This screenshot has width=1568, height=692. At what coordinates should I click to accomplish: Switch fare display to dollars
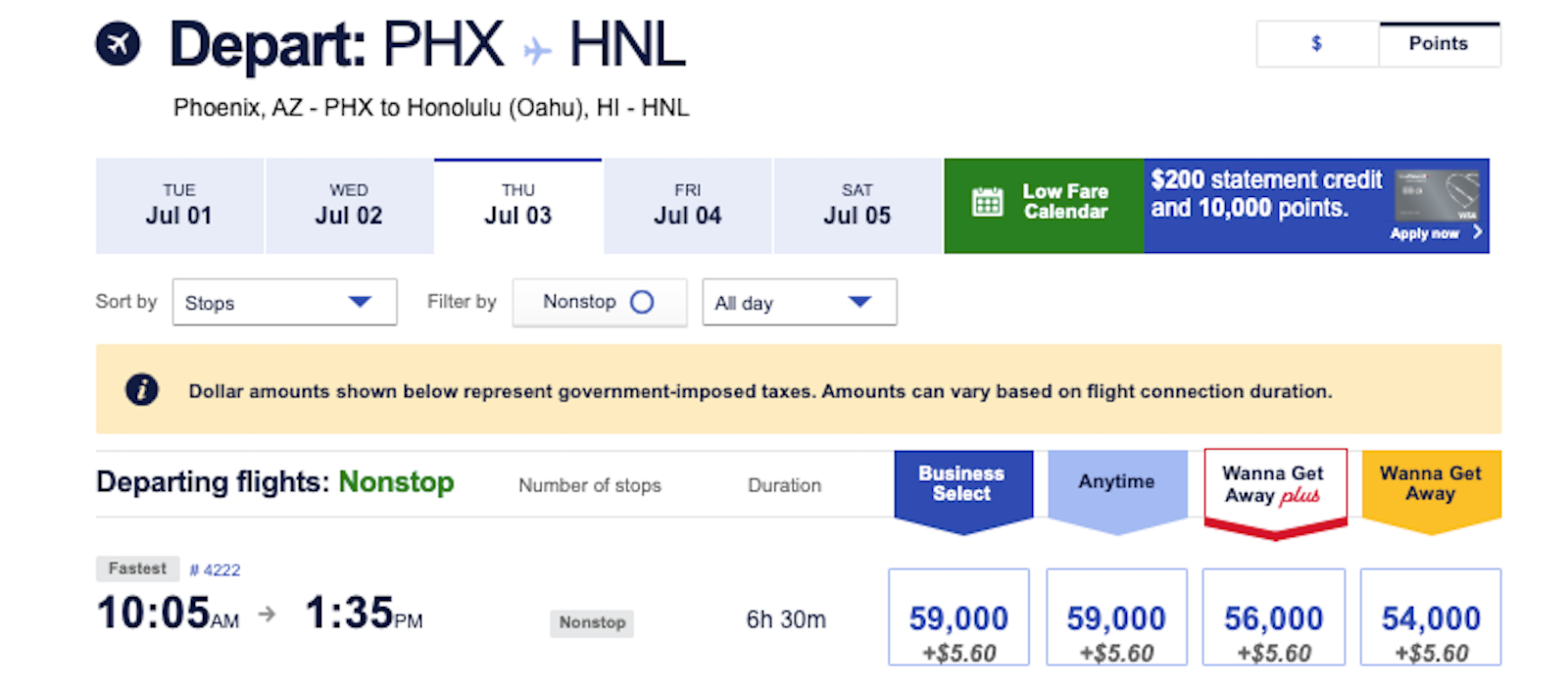click(1317, 44)
